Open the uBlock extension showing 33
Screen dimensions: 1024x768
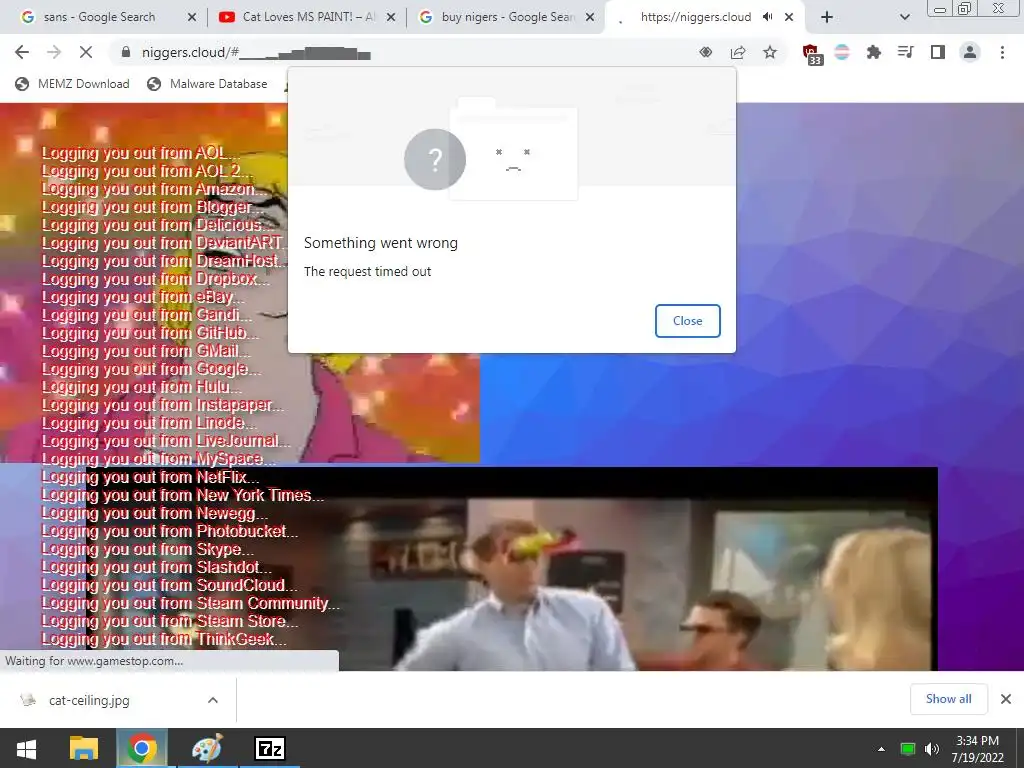coord(811,54)
